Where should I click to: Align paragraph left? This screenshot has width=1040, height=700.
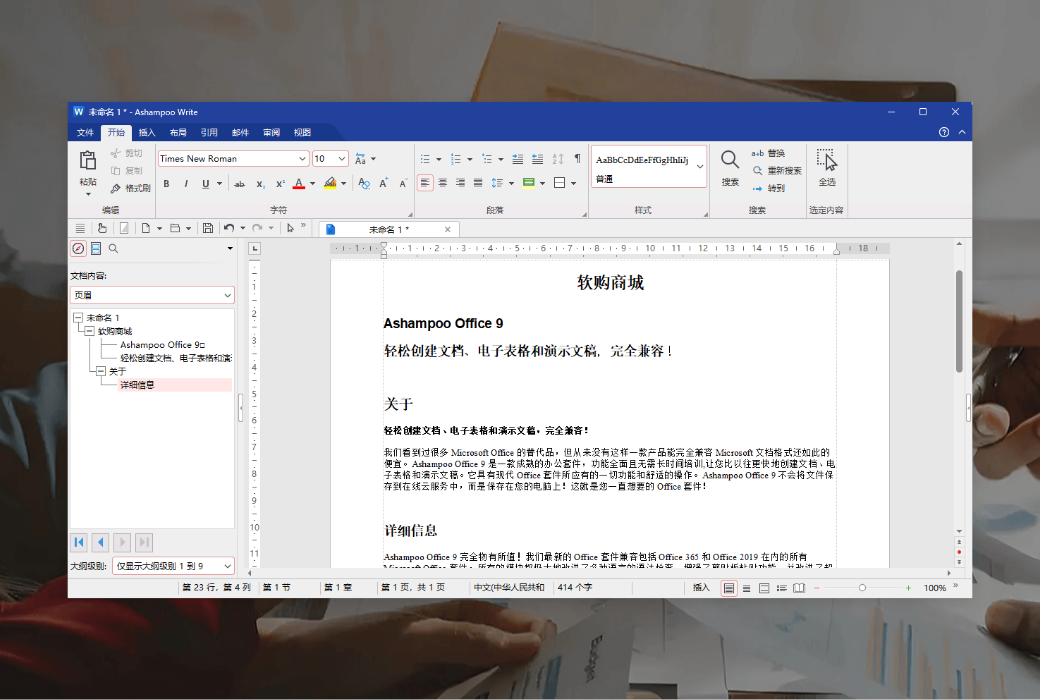(x=425, y=182)
